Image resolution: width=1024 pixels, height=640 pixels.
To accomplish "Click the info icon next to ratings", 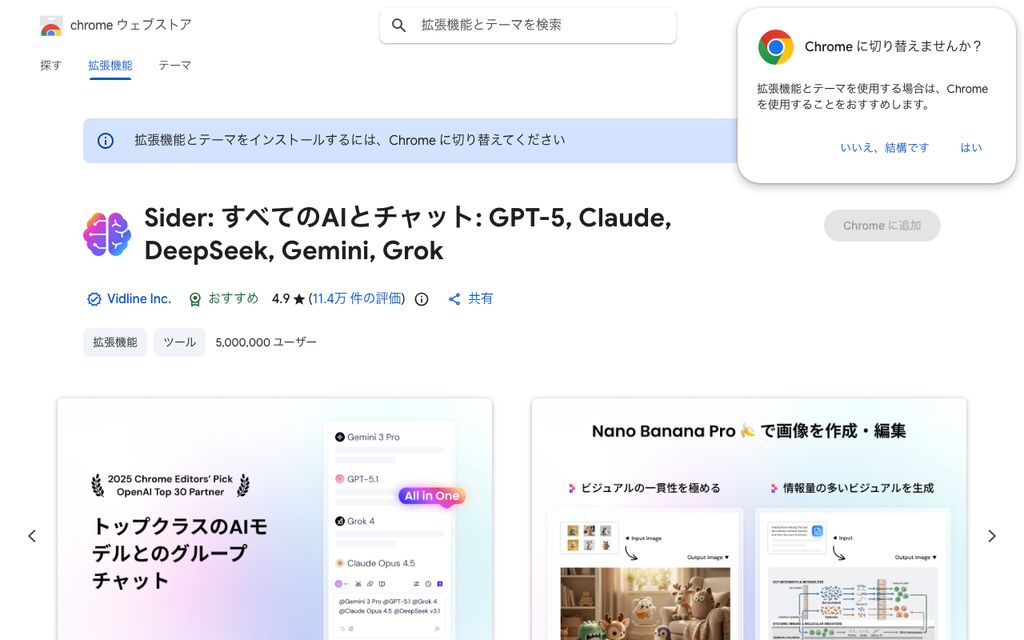I will click(x=422, y=299).
